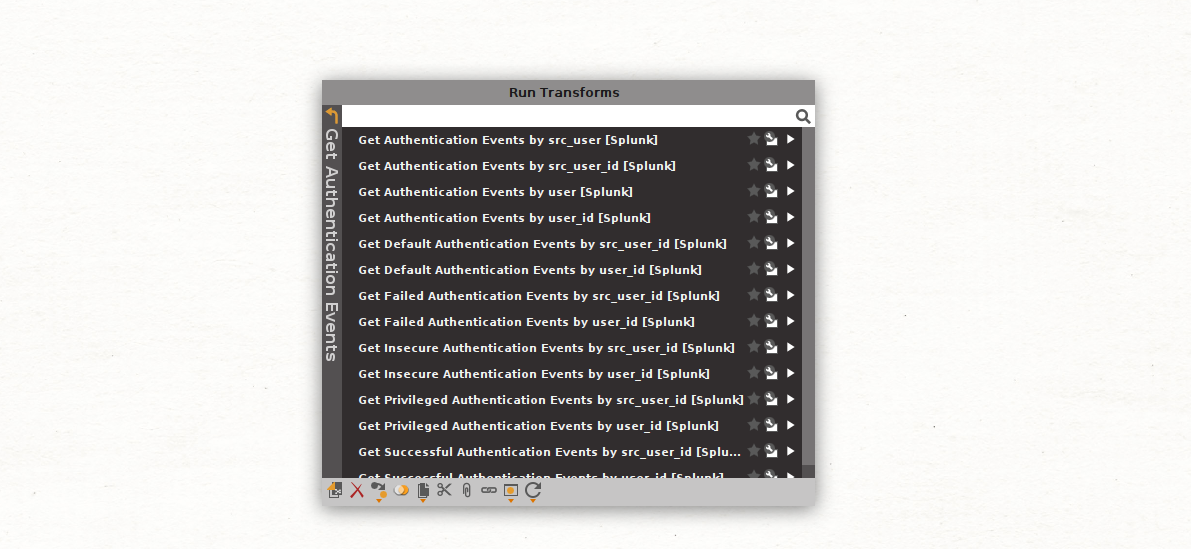Click the Merge entities icon
The image size is (1191, 549).
(401, 491)
